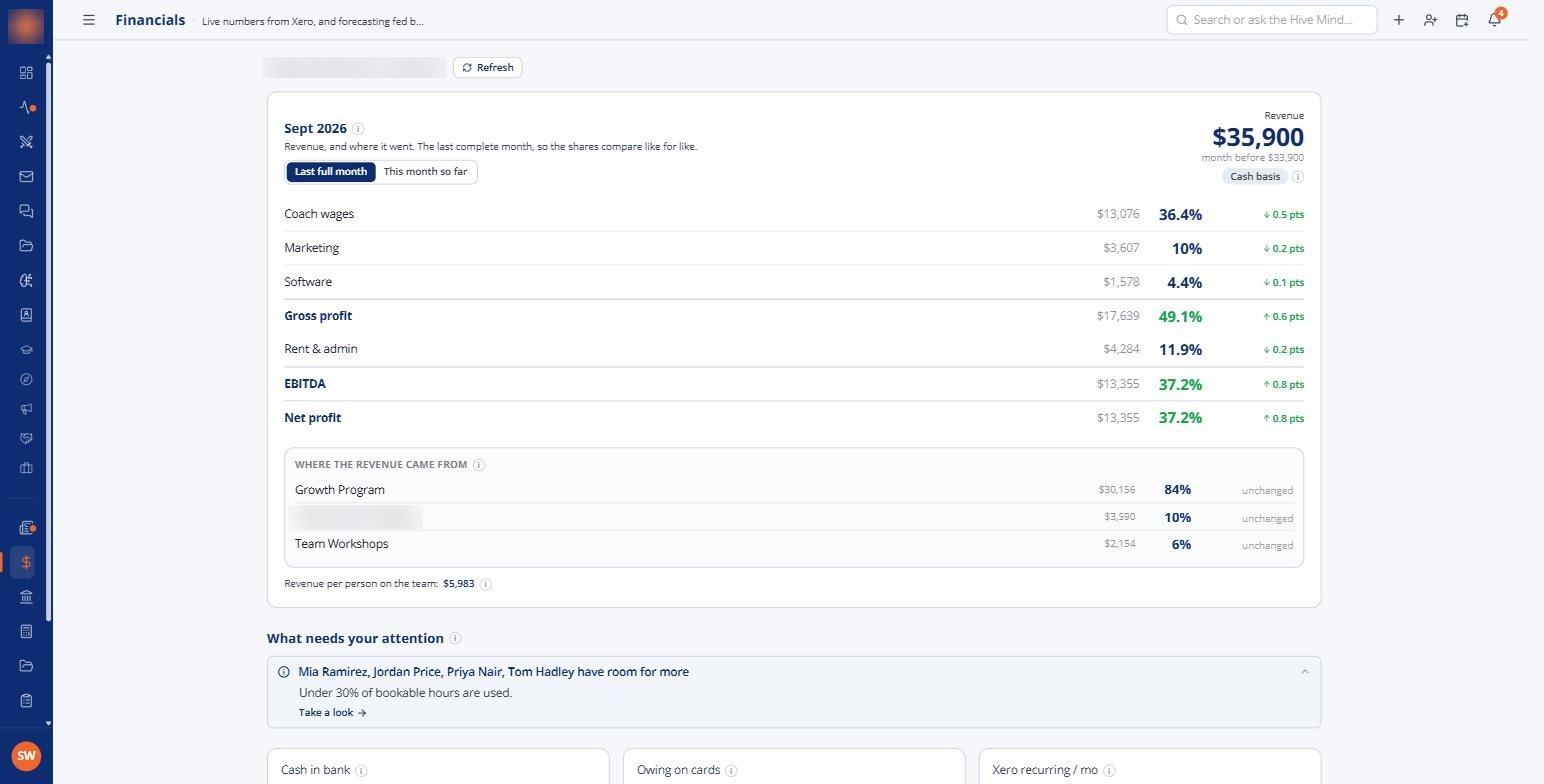Open the activity pulse icon in sidebar
This screenshot has width=1544, height=784.
[26, 107]
